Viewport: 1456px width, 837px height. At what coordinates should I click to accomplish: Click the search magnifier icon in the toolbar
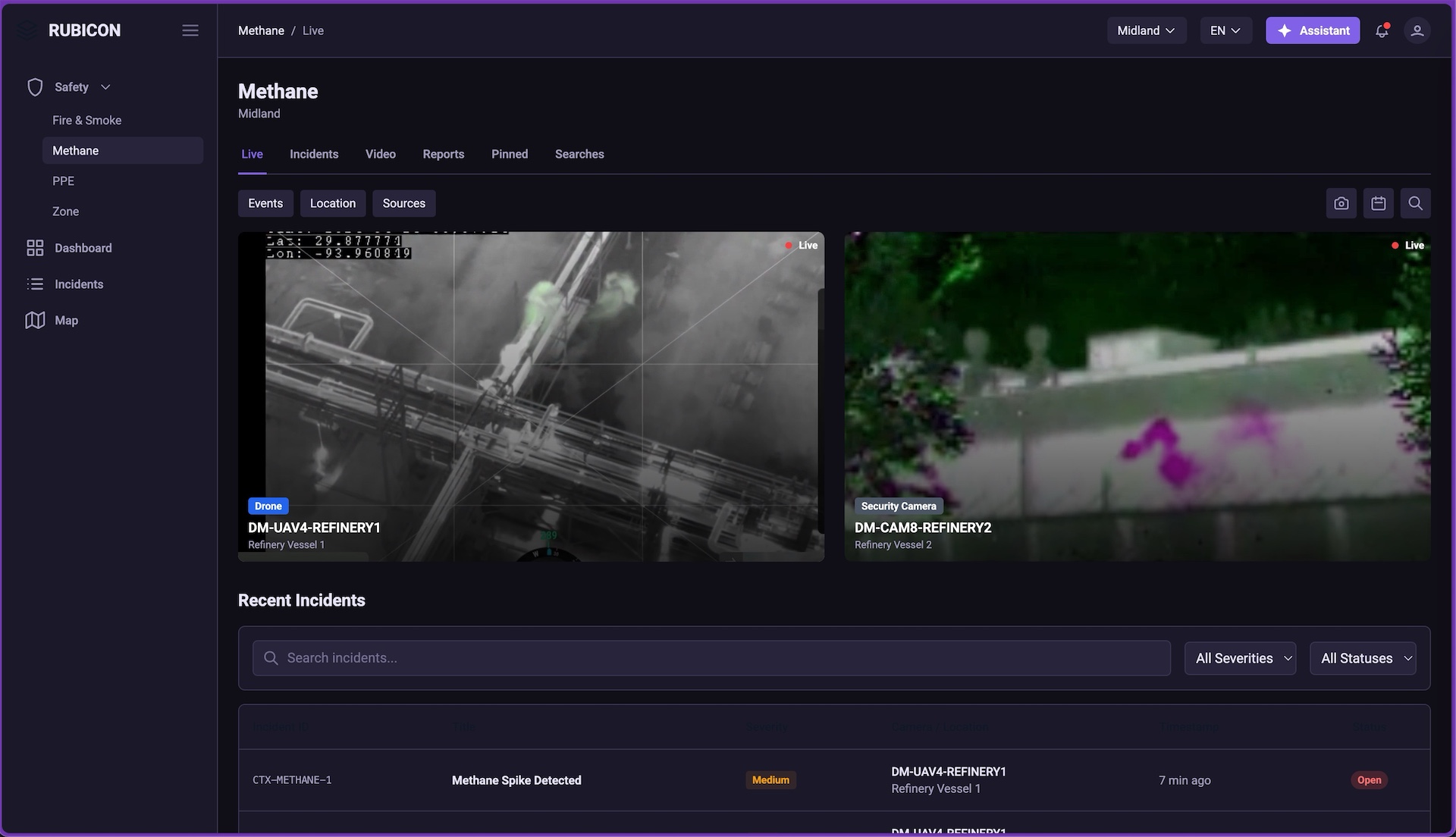pos(1415,203)
